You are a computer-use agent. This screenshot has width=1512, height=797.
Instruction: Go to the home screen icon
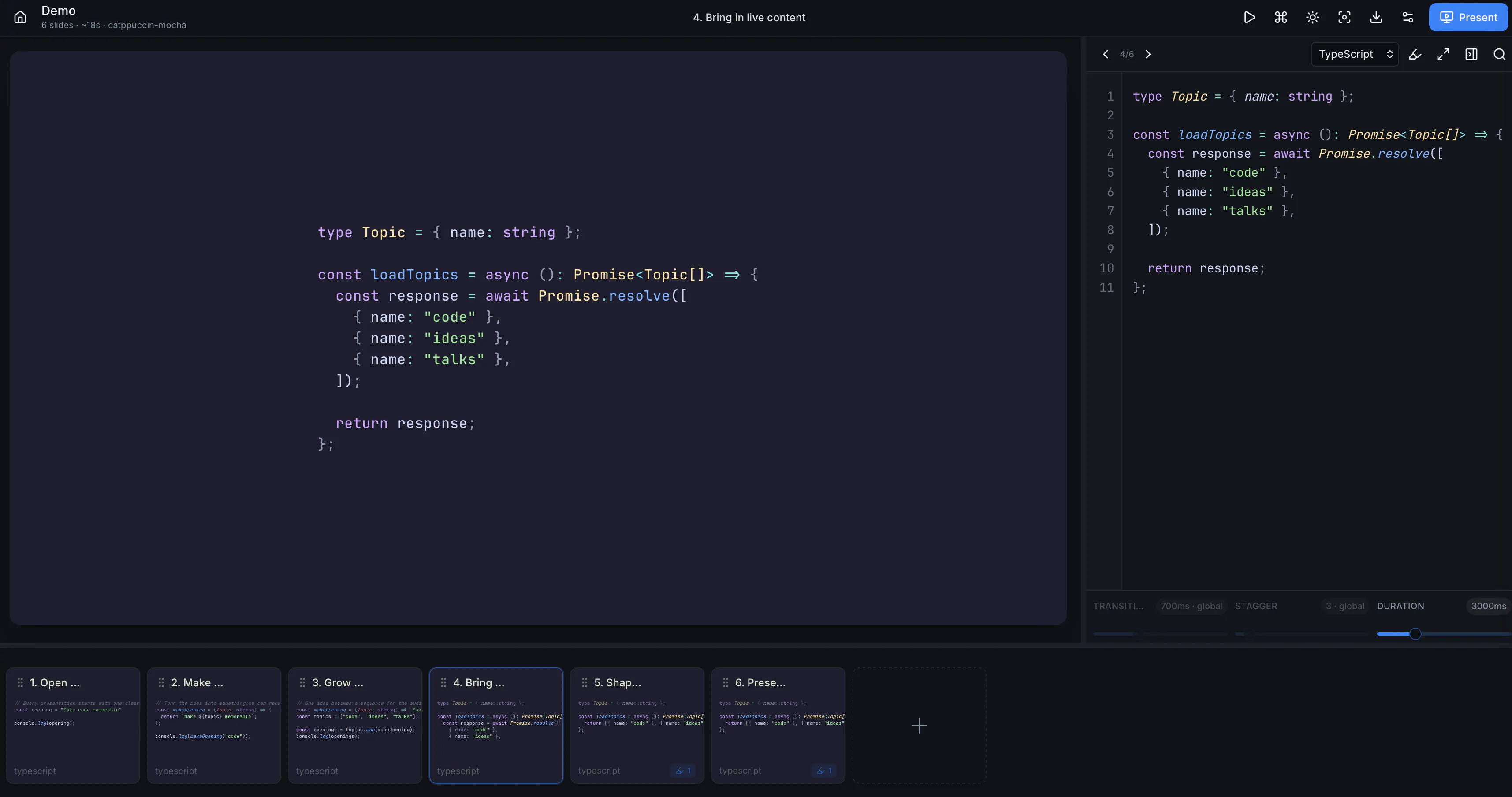[x=20, y=17]
